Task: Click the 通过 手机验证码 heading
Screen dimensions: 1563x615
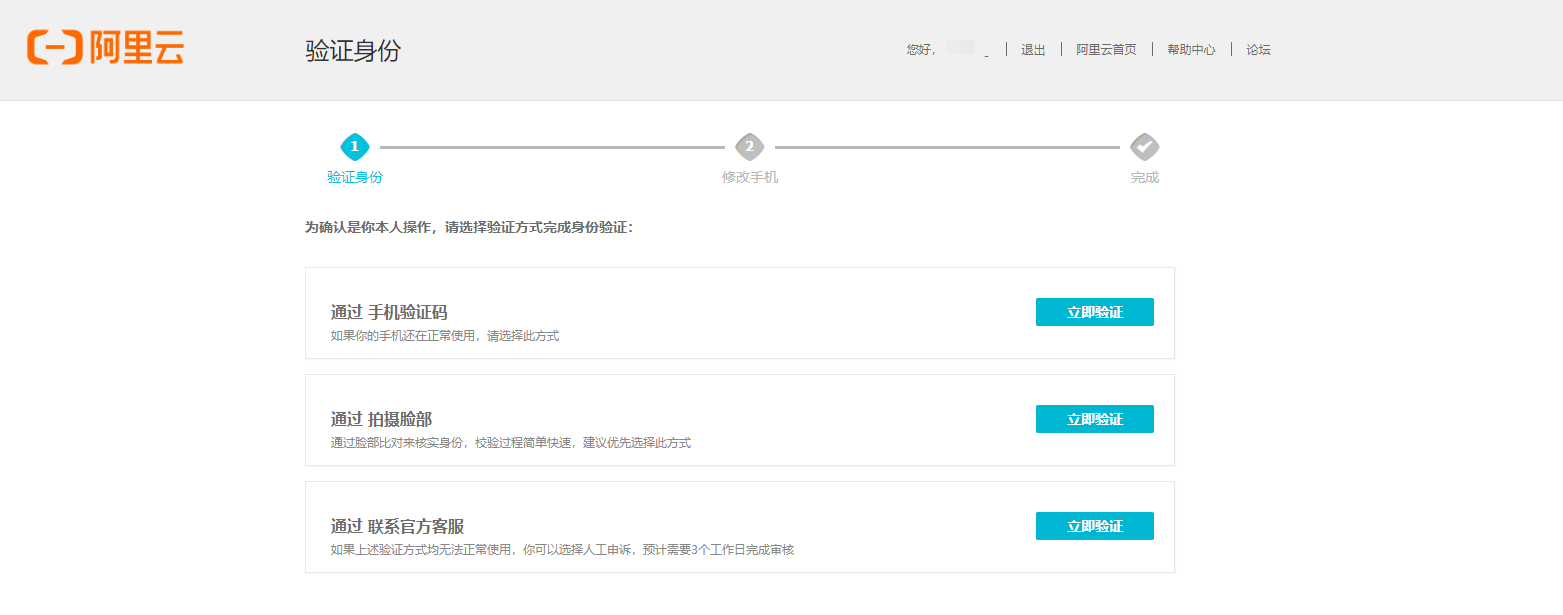Action: (x=389, y=312)
